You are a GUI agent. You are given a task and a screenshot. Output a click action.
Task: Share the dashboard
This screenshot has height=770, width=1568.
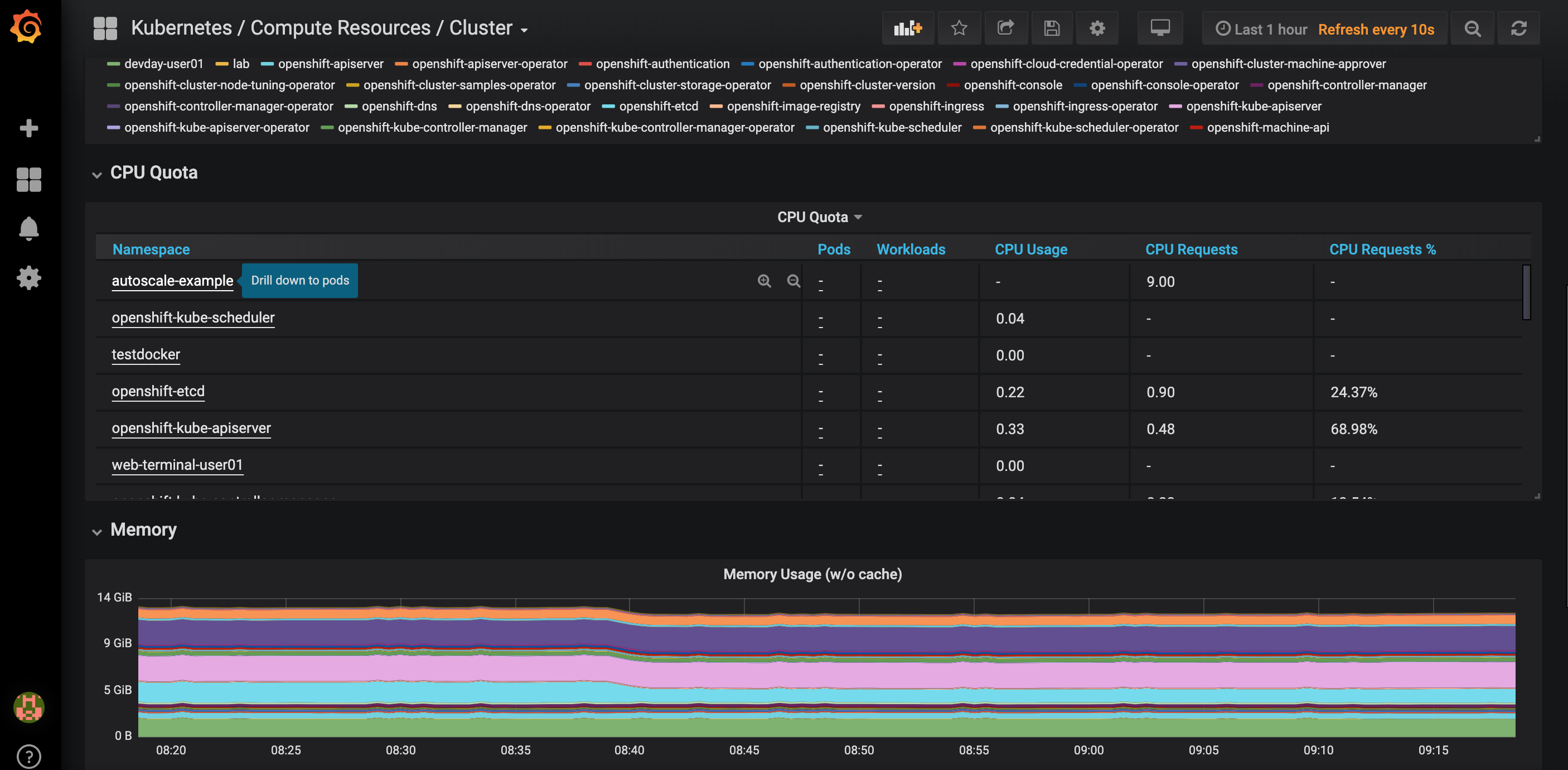[x=1005, y=28]
